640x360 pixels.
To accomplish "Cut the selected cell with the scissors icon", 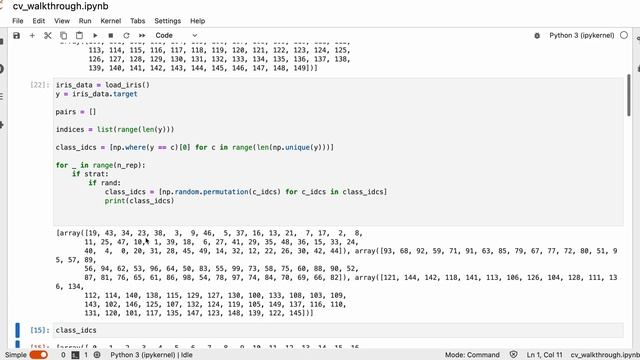I will [48, 36].
